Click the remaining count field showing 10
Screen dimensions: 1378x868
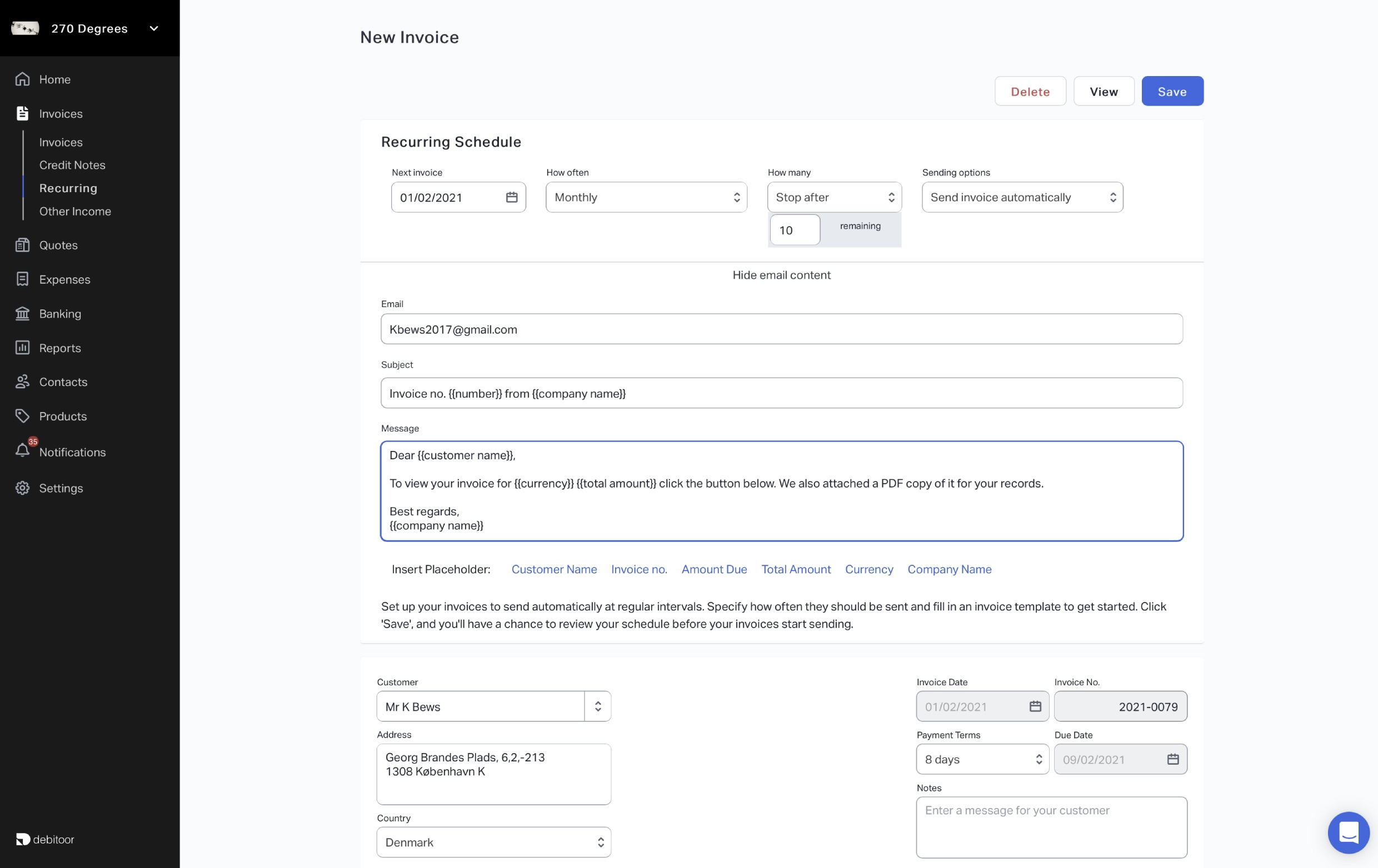tap(795, 230)
